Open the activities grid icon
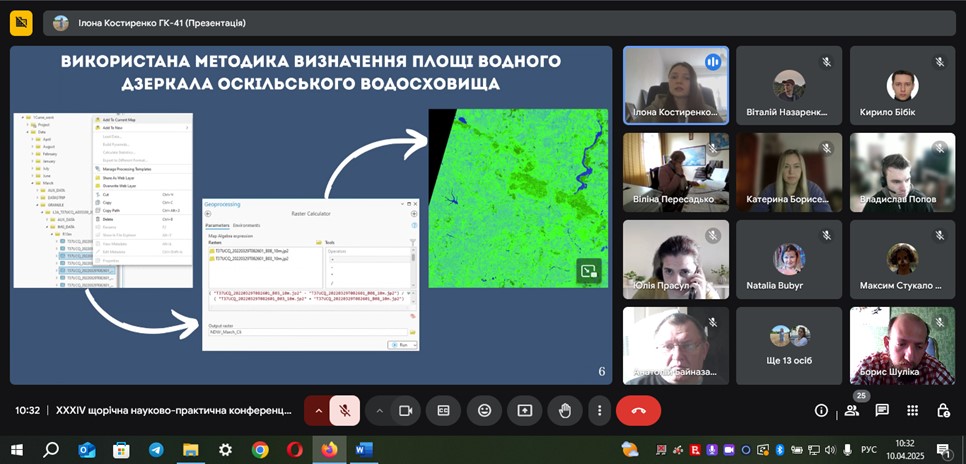 912,410
